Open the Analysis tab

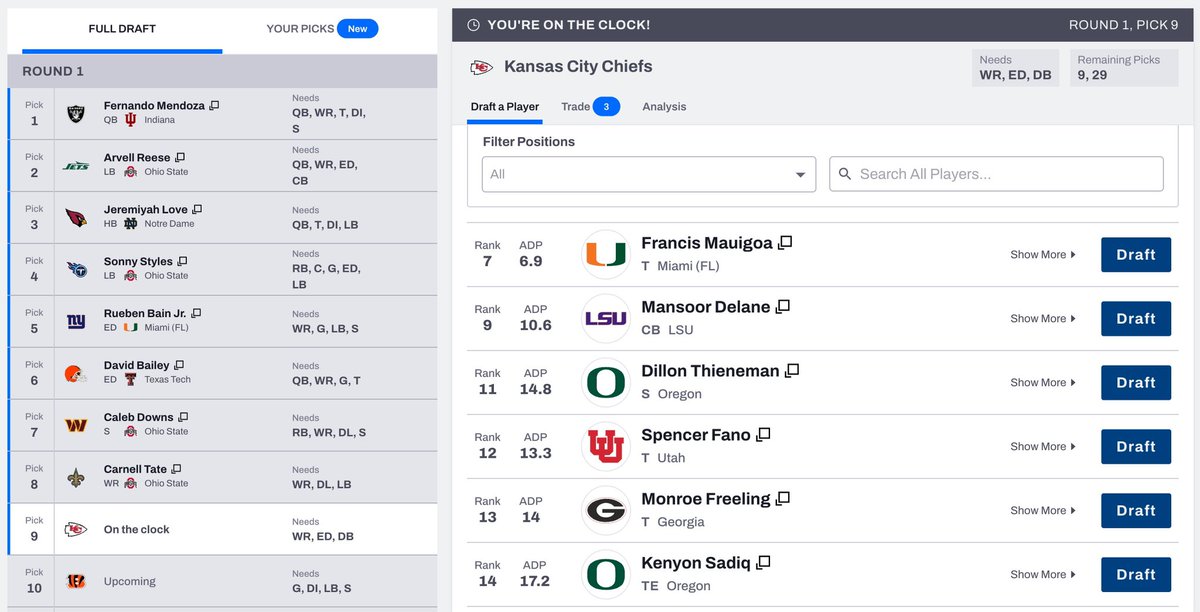664,107
